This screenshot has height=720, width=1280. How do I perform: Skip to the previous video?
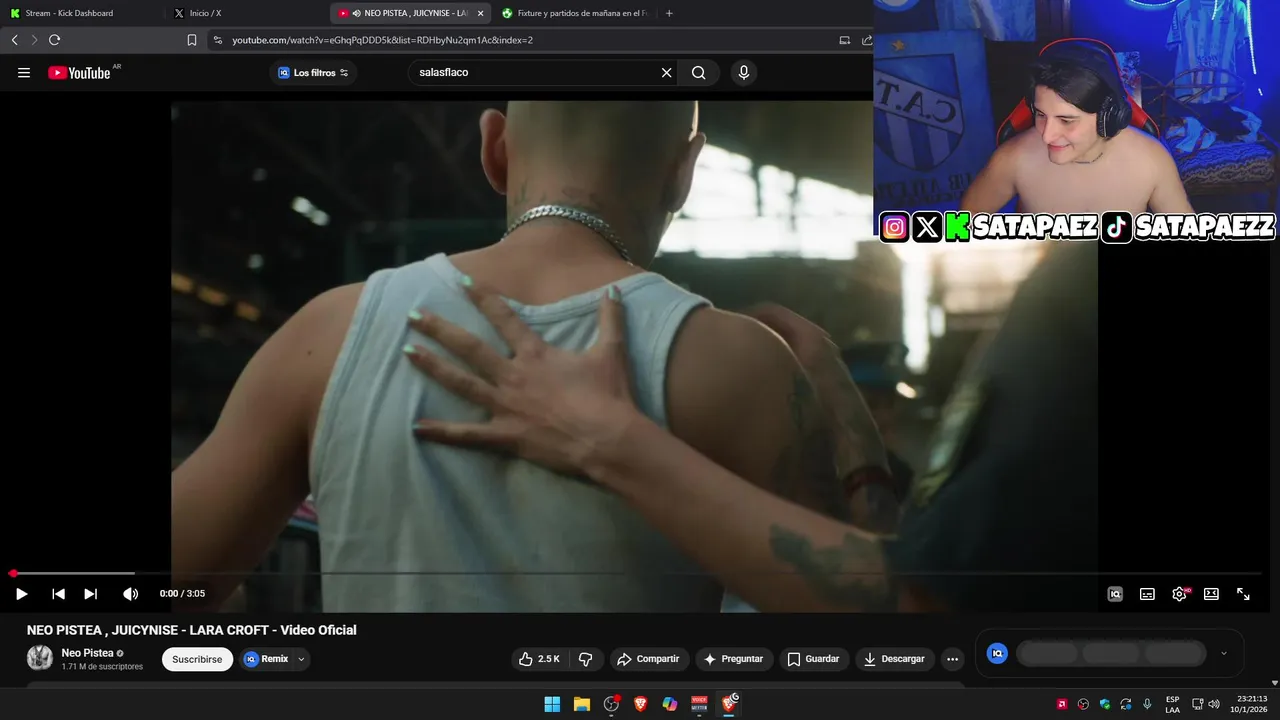click(x=58, y=594)
